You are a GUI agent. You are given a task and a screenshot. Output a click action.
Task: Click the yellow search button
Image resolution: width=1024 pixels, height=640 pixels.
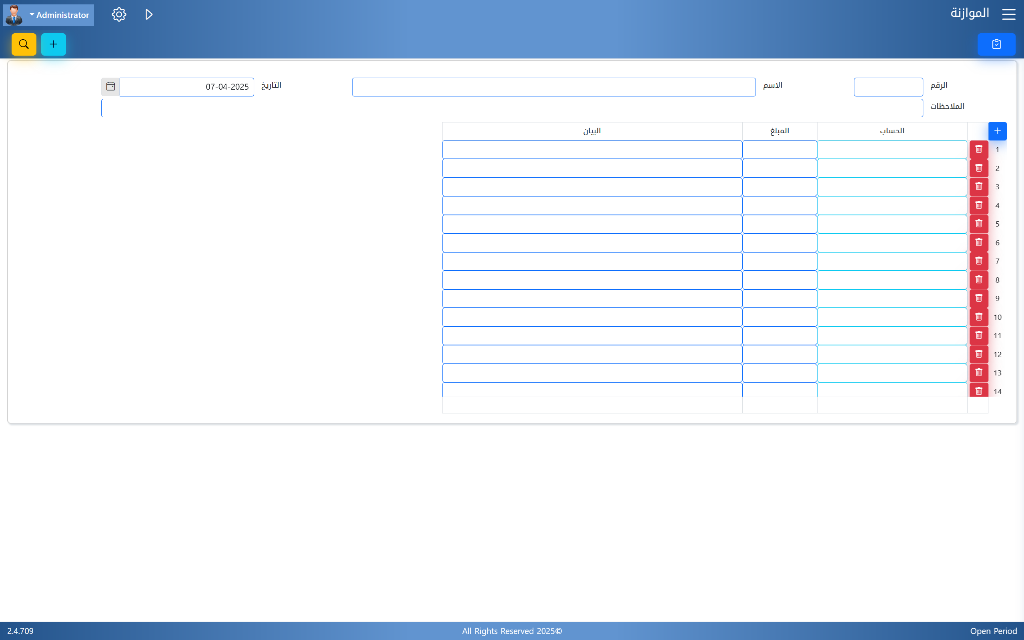pos(23,44)
